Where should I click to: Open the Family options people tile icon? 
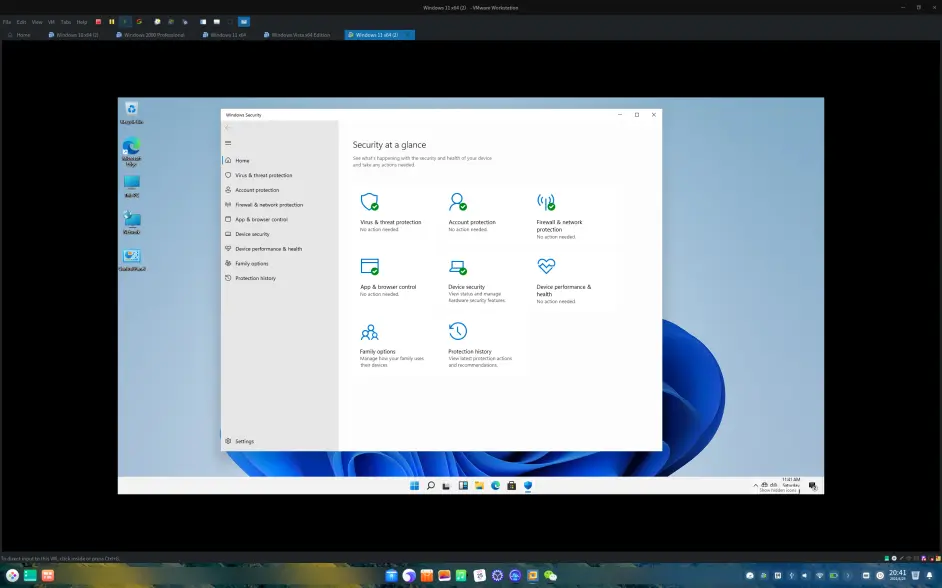coord(369,332)
